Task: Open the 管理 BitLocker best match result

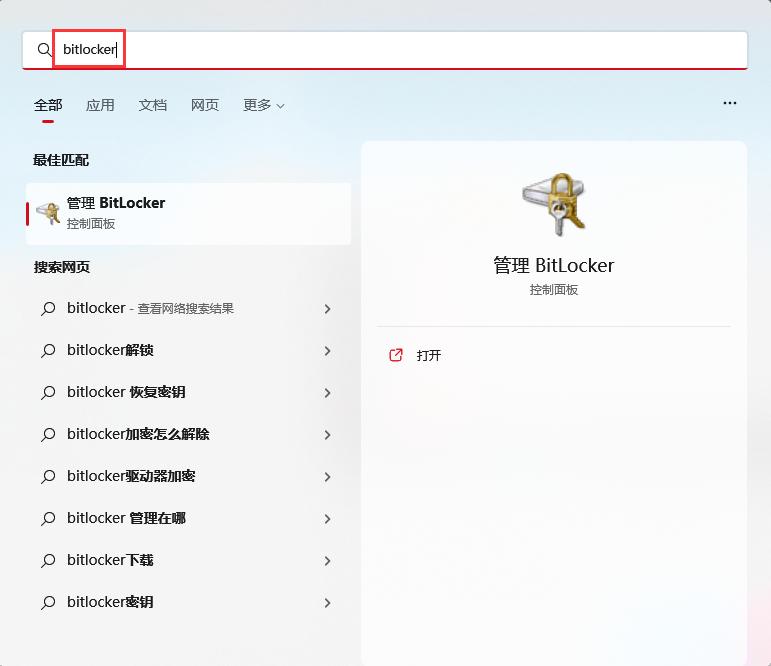Action: pos(188,213)
